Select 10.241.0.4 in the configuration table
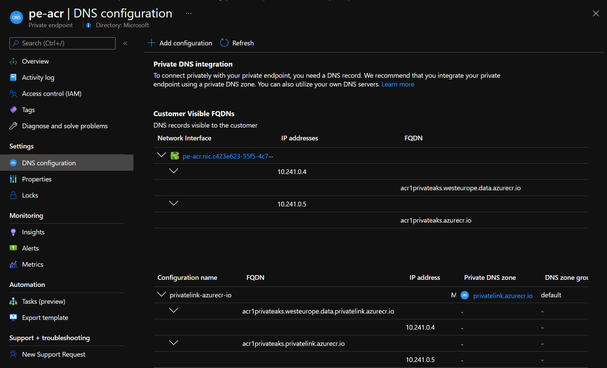 (x=420, y=327)
